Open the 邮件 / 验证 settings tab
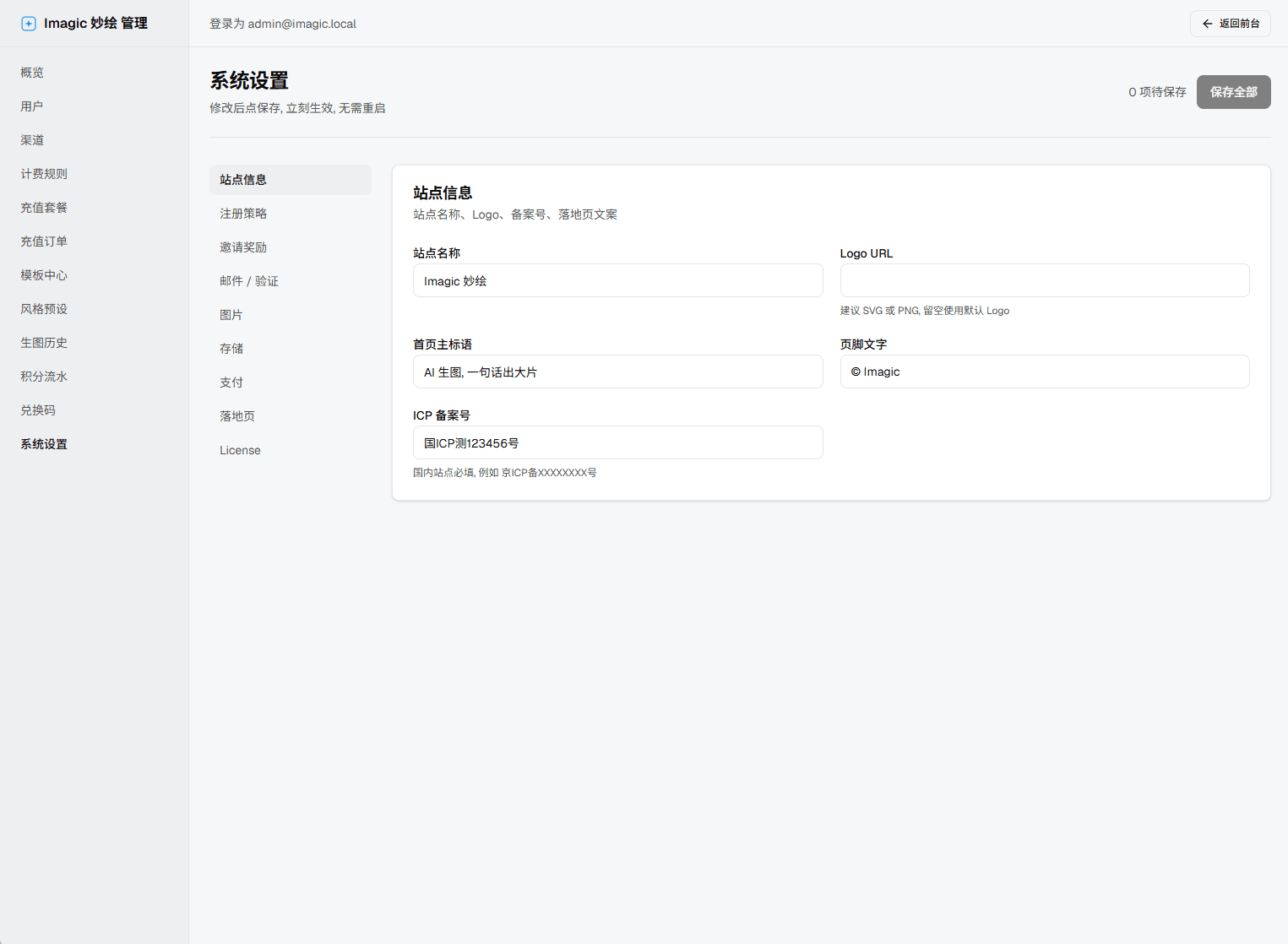 point(291,281)
